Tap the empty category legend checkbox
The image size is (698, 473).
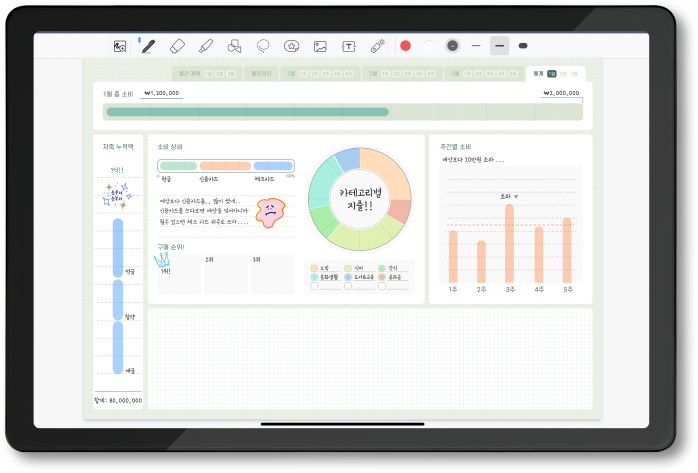coord(314,286)
